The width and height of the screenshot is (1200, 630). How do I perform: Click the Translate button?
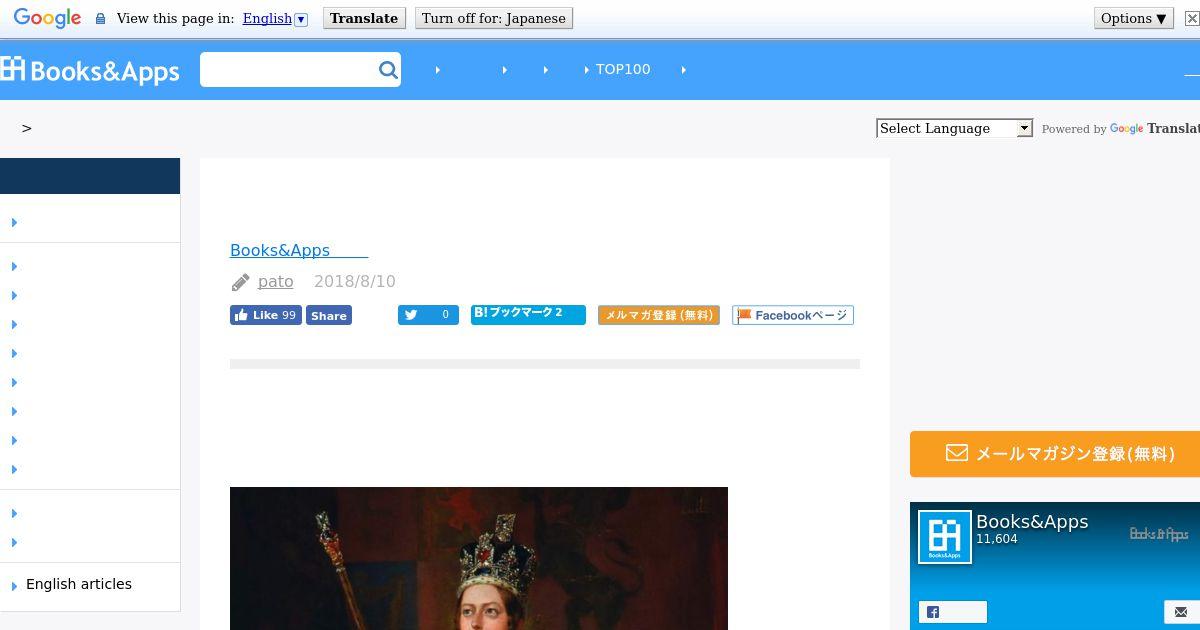[x=364, y=18]
